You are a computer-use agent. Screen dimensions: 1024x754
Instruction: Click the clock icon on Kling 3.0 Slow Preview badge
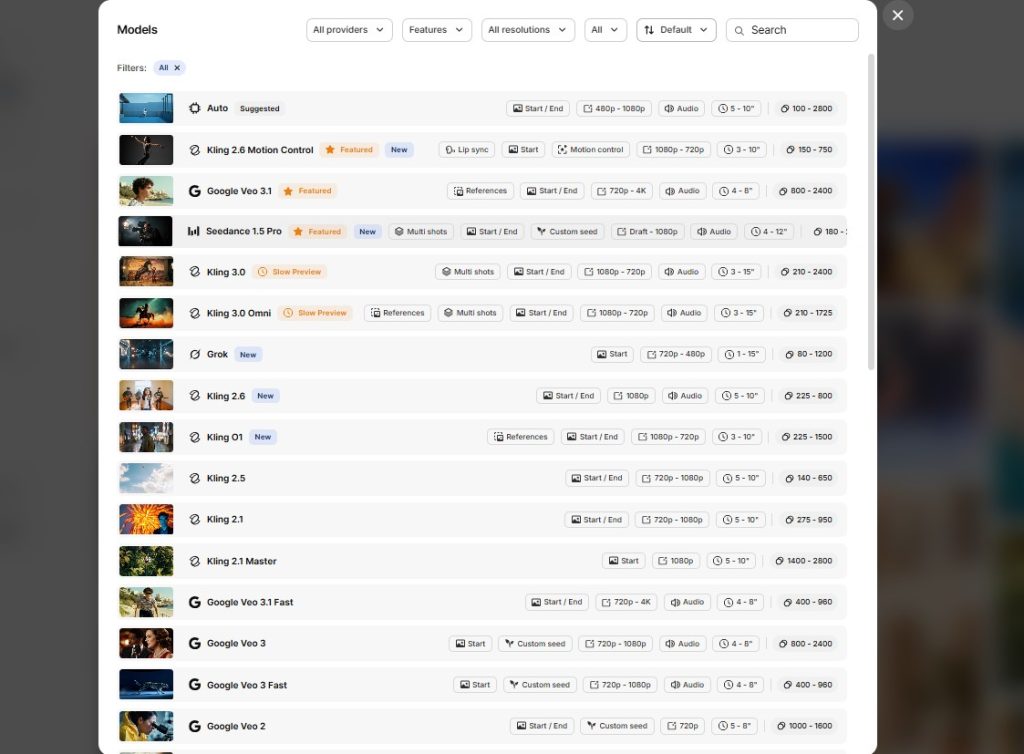pyautogui.click(x=262, y=272)
